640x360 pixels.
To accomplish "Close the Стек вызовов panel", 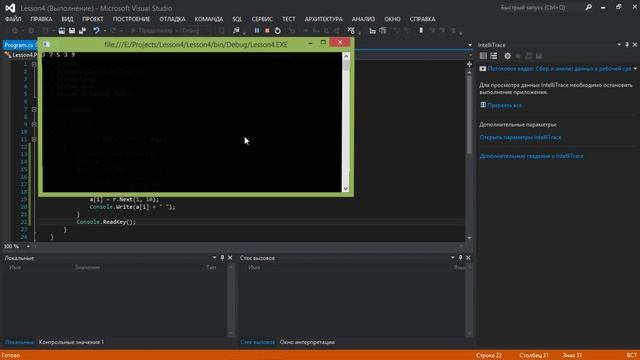I will click(x=468, y=258).
